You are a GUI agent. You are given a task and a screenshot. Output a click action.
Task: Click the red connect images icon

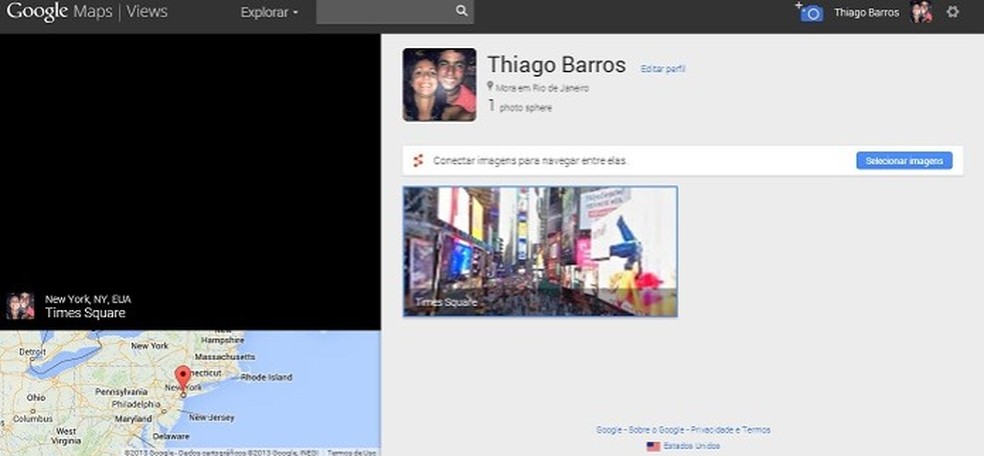point(418,161)
